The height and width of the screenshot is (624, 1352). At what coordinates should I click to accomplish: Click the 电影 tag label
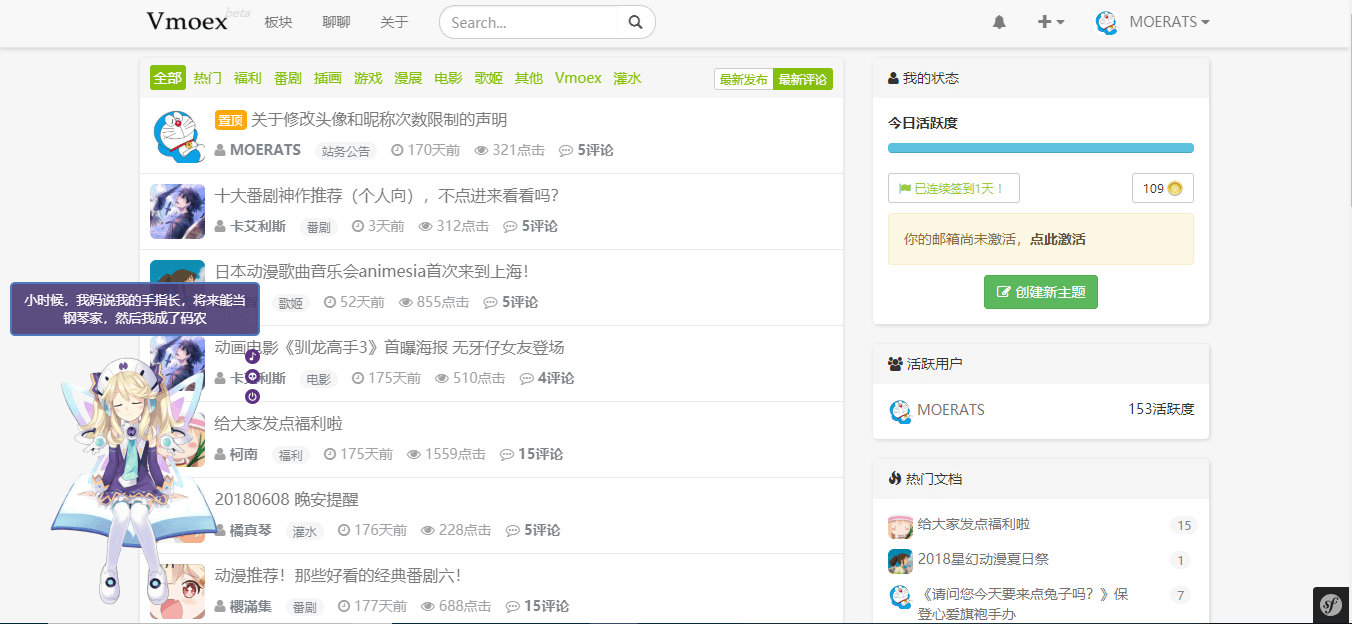[318, 379]
